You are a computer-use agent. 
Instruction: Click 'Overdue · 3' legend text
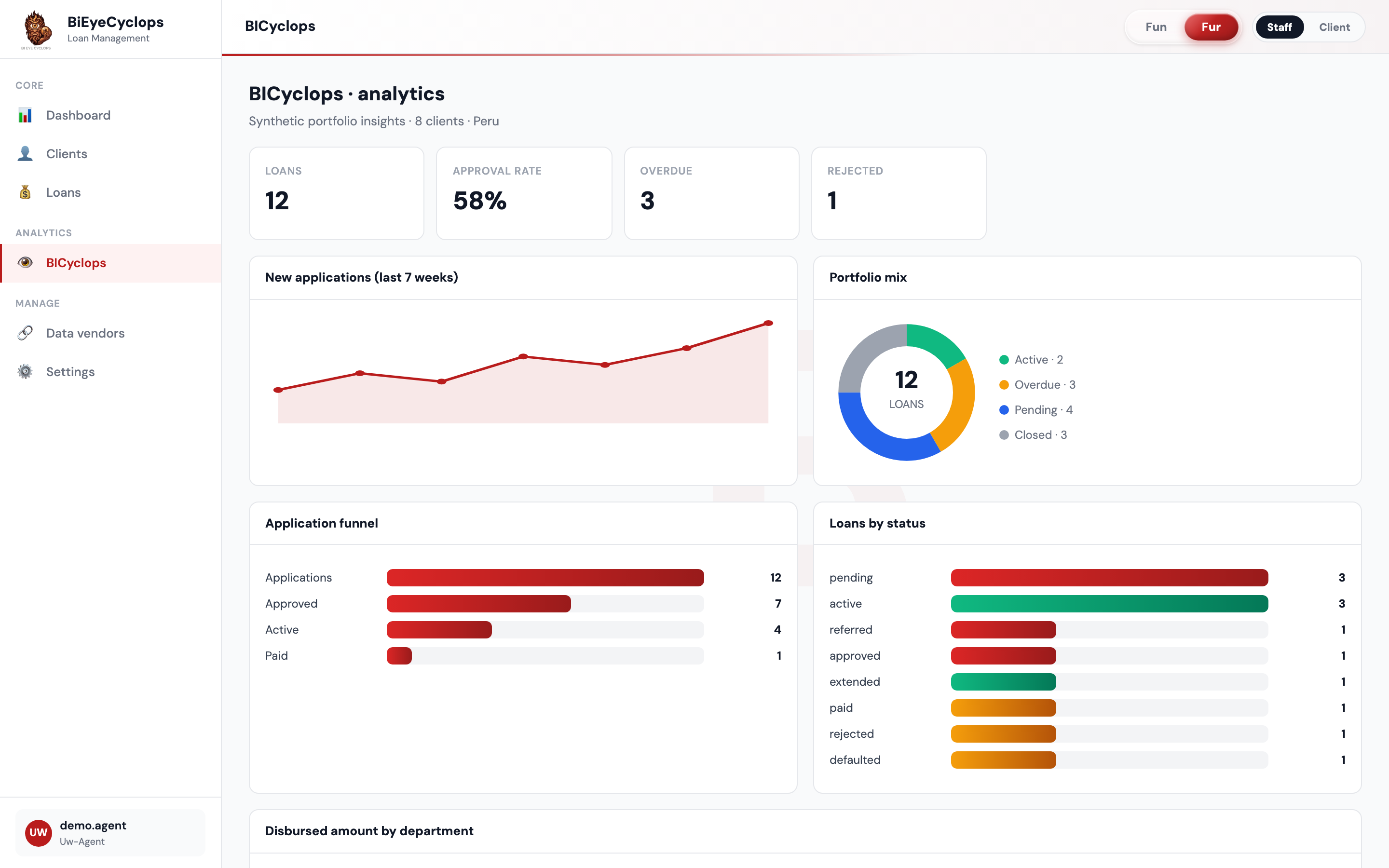click(x=1045, y=385)
